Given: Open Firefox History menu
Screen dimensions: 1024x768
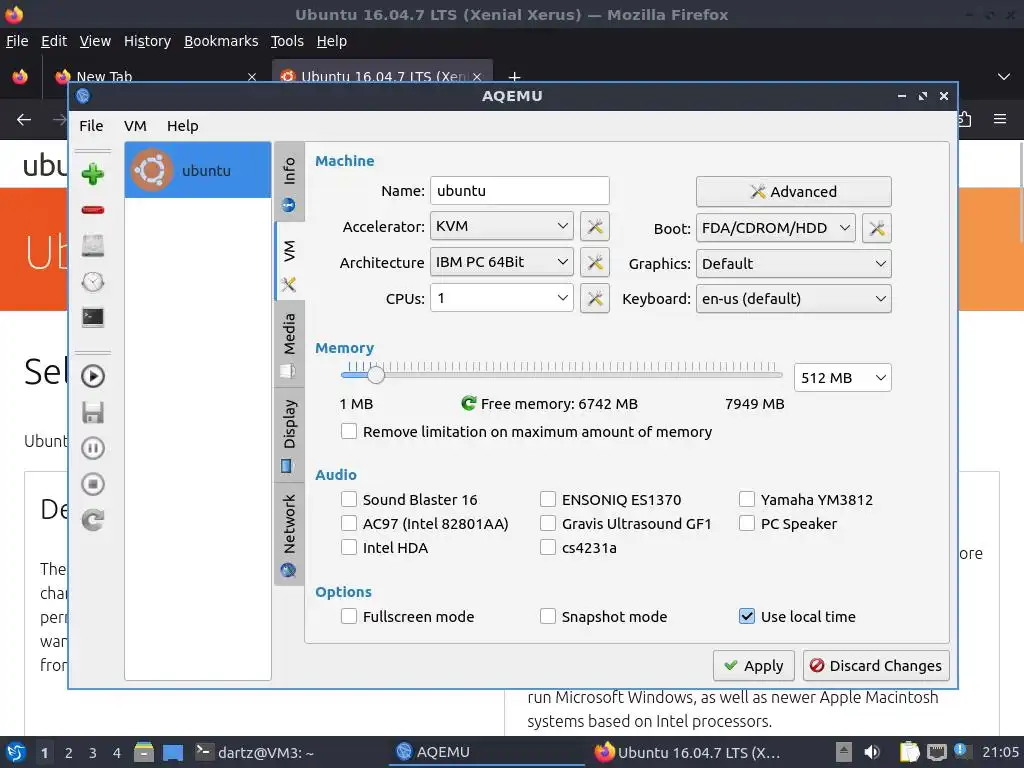Looking at the screenshot, I should [147, 41].
